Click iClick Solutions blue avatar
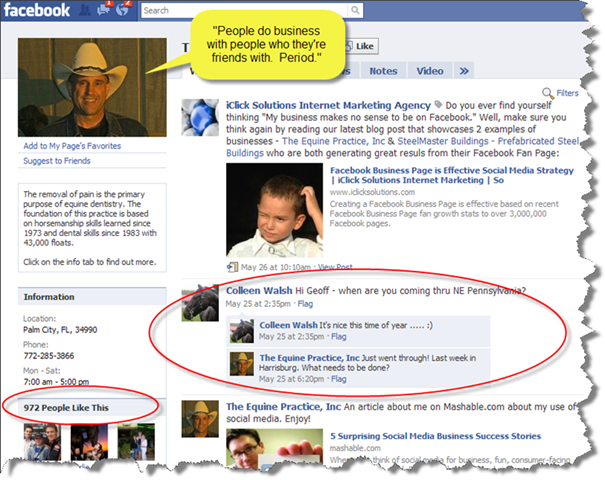This screenshot has height=480, width=605. pos(200,118)
